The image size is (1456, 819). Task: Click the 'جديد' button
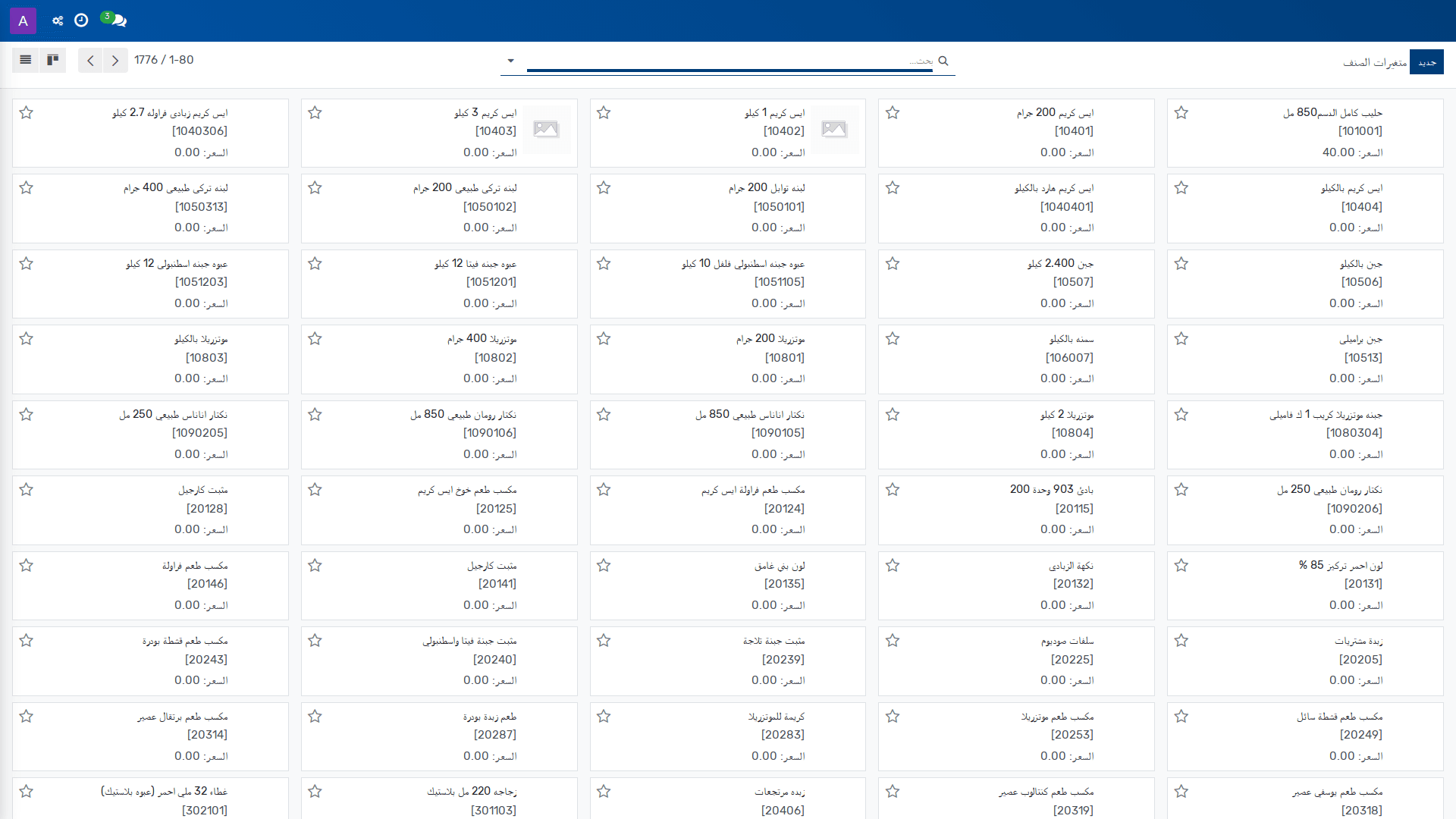tap(1427, 62)
